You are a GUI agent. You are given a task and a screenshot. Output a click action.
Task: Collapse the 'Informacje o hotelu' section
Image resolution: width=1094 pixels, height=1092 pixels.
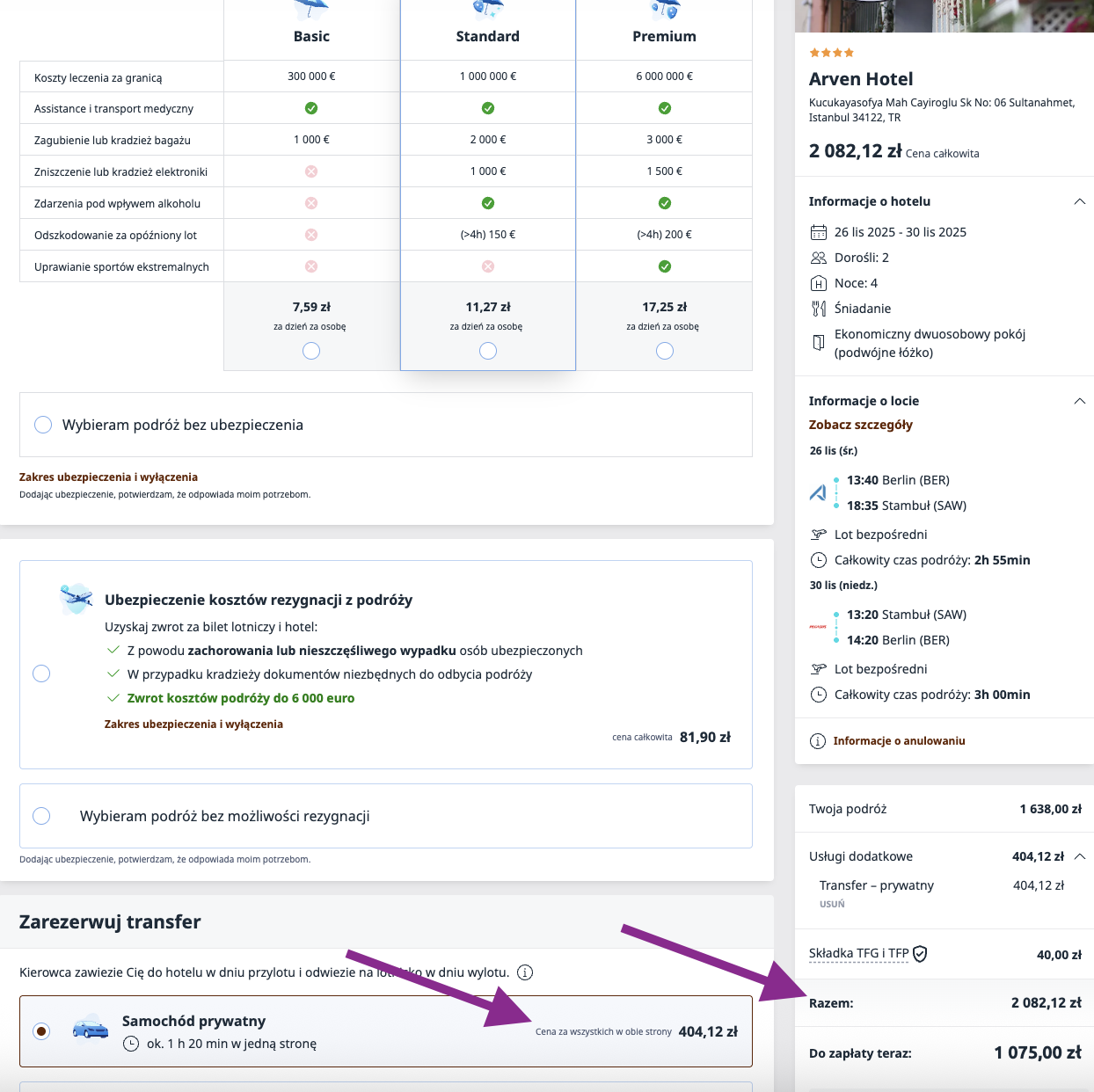[x=1080, y=201]
